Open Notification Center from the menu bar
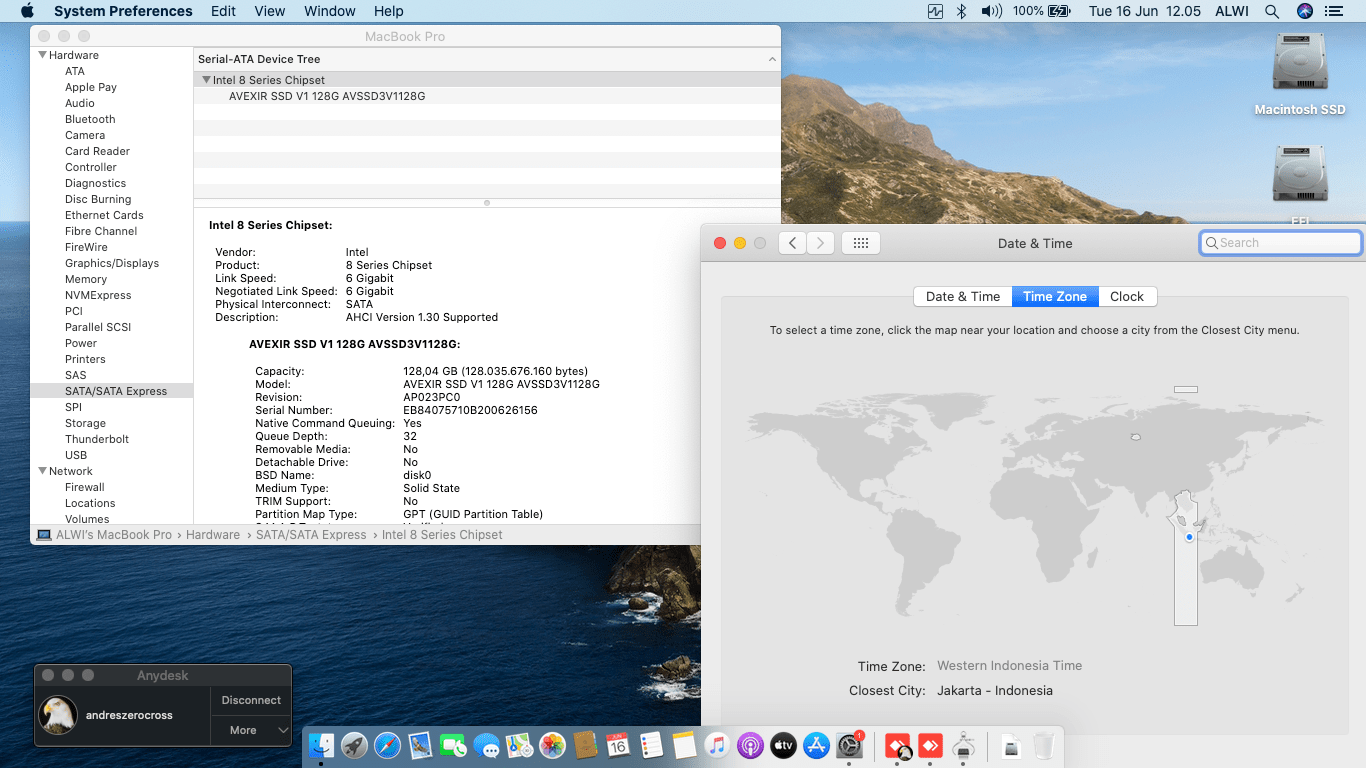This screenshot has height=768, width=1366. [1333, 11]
